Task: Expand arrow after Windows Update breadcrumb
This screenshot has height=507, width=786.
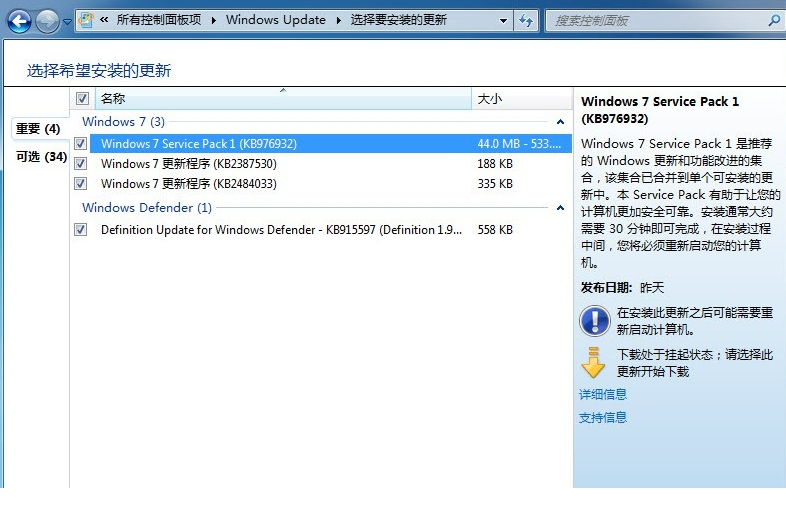Action: tap(339, 21)
